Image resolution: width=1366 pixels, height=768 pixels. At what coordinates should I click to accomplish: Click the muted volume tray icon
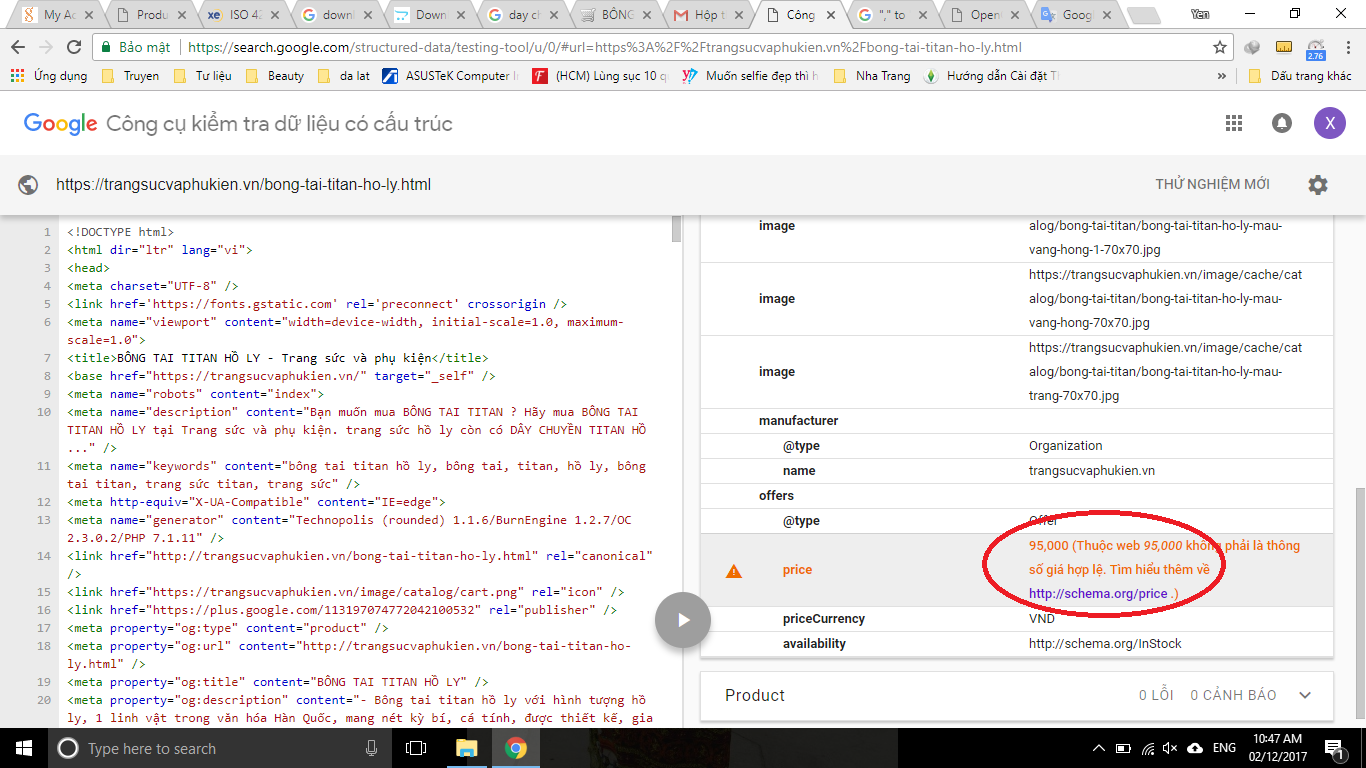pos(1170,748)
